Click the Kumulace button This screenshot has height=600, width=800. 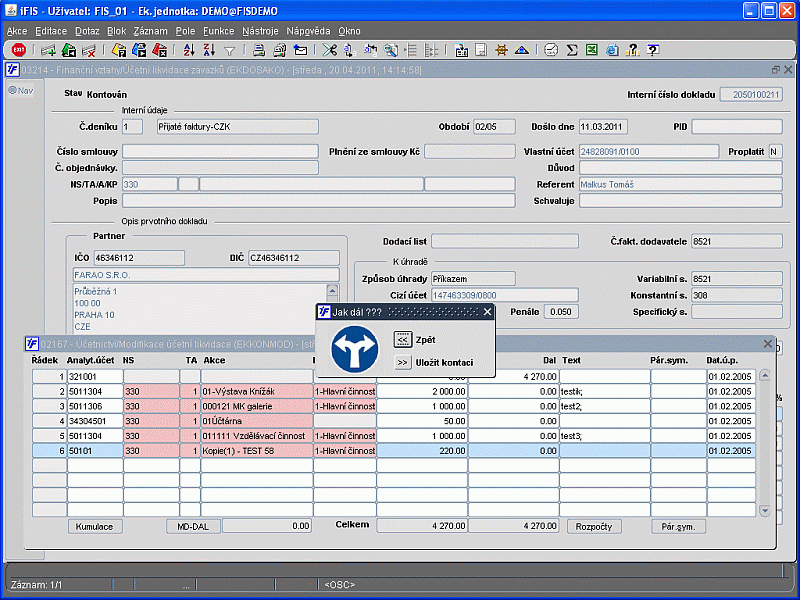point(96,526)
